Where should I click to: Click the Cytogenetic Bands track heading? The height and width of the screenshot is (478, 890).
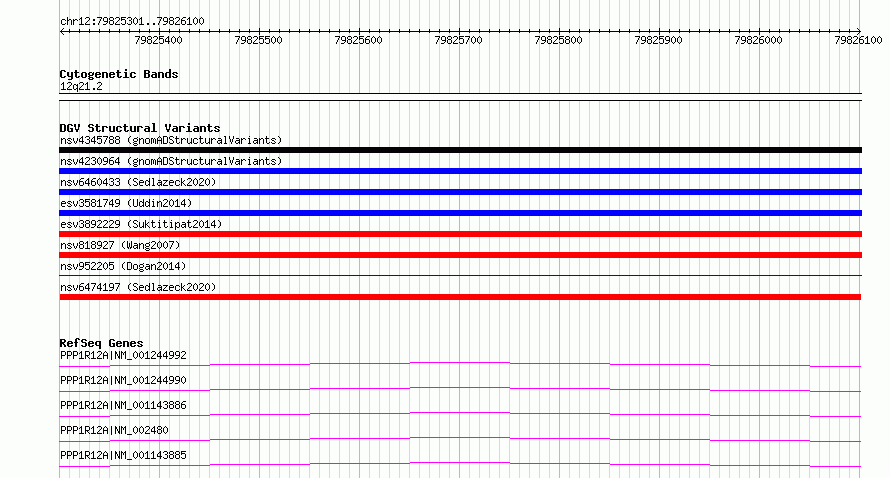[119, 74]
